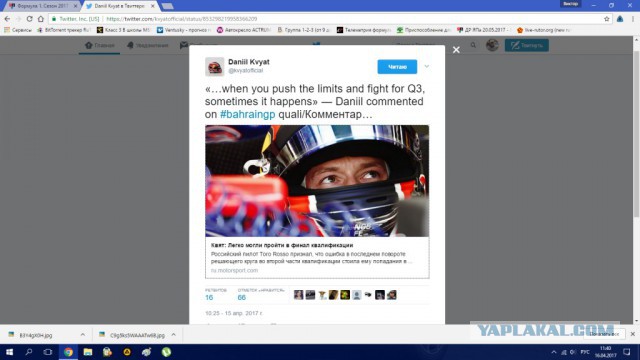View the 66 likes count
This screenshot has width=640, height=360.
pyautogui.click(x=242, y=298)
